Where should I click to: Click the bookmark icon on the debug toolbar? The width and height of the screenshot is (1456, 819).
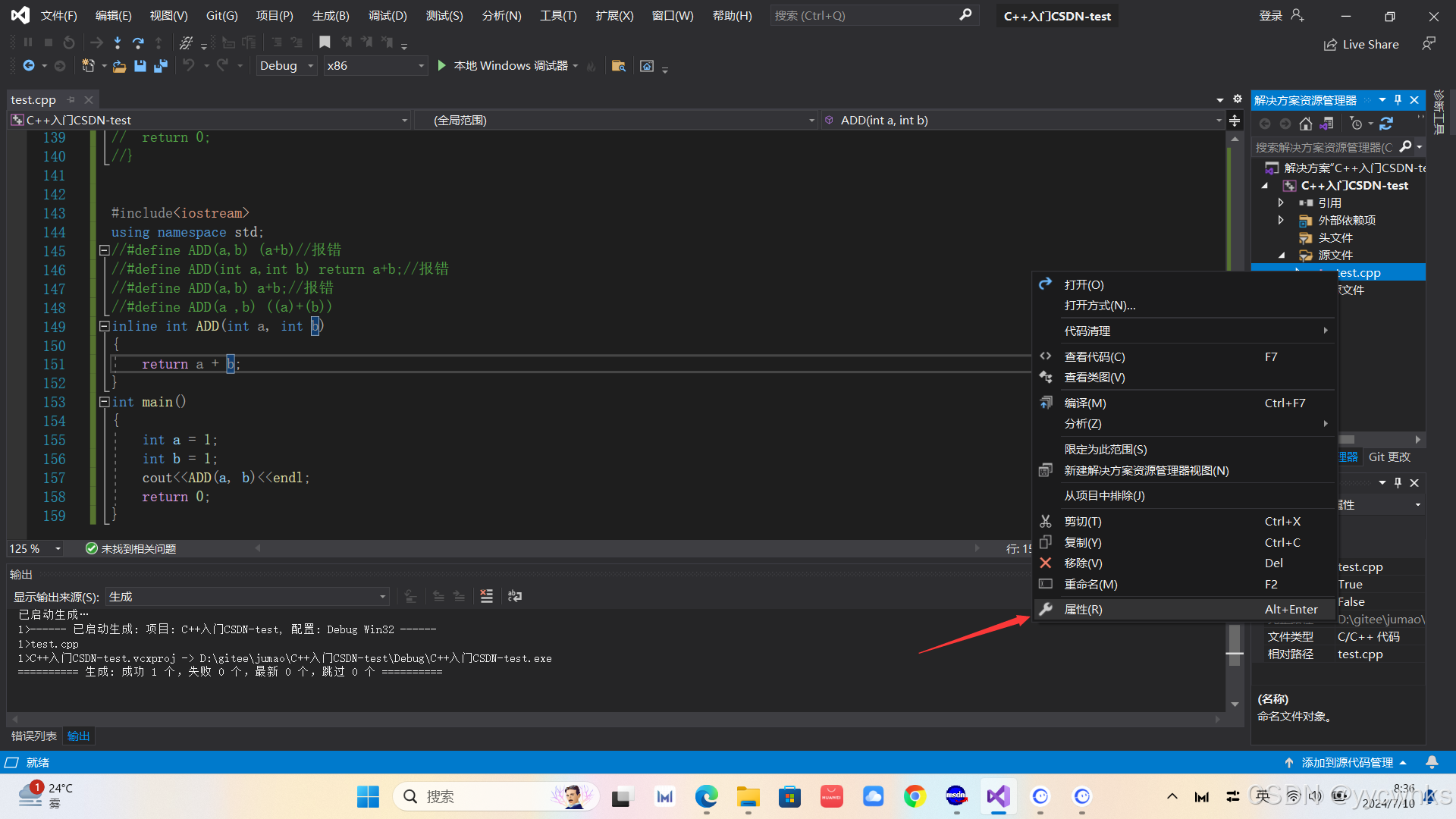click(325, 42)
